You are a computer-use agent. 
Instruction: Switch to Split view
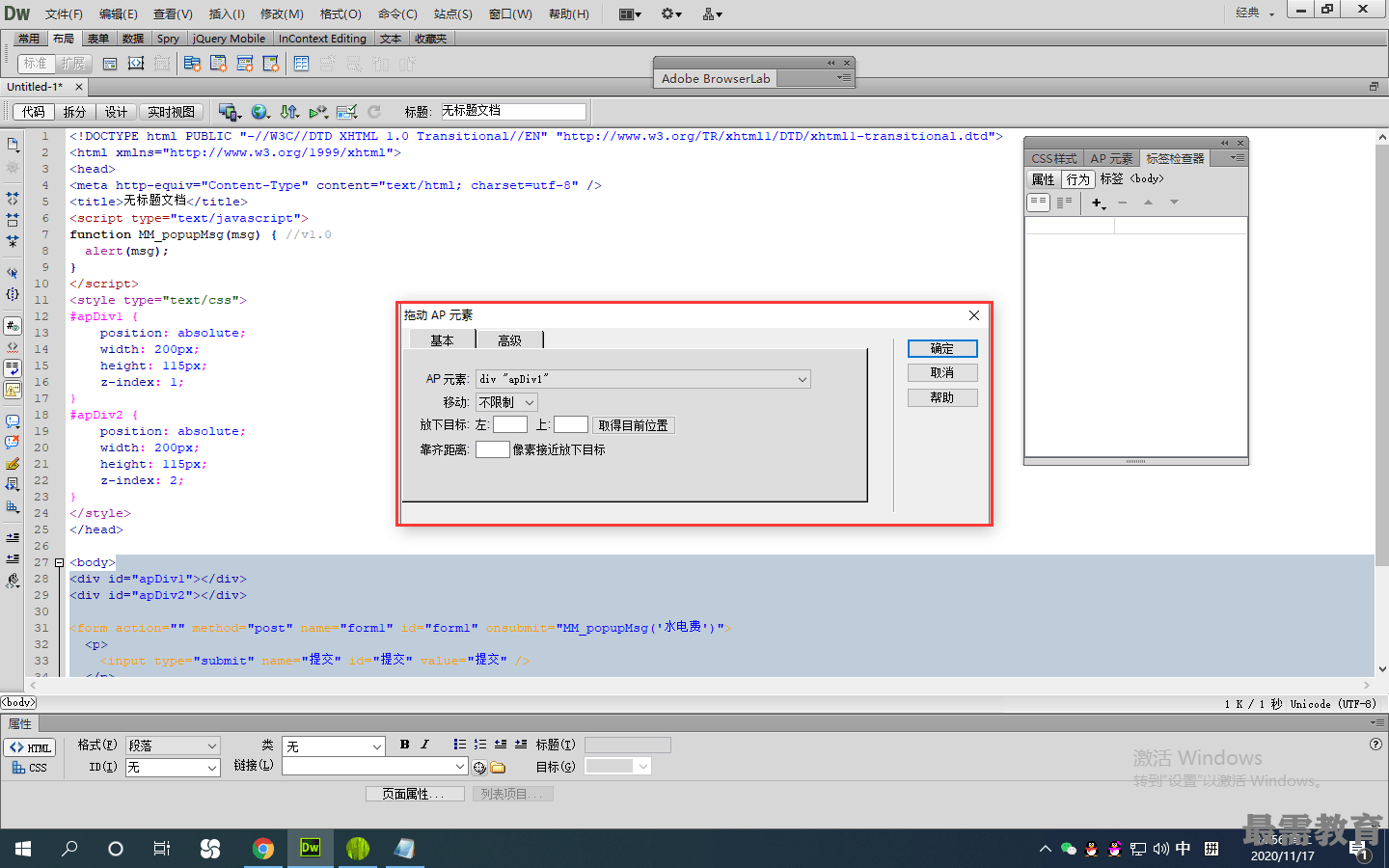[75, 112]
